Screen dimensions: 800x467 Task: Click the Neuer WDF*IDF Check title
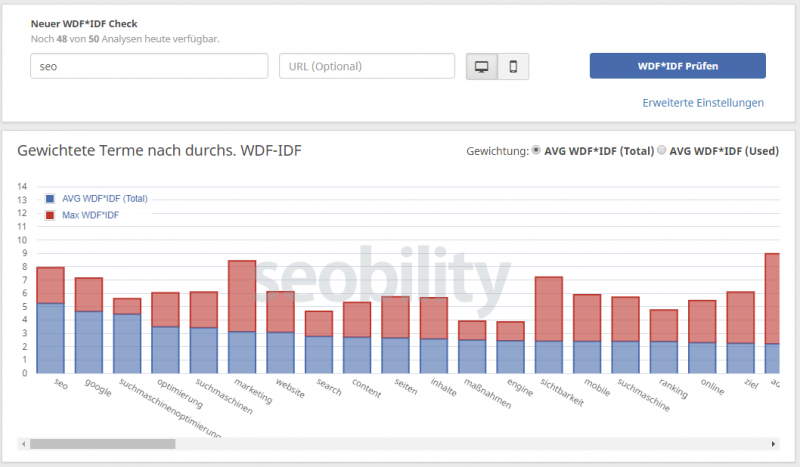(x=84, y=23)
